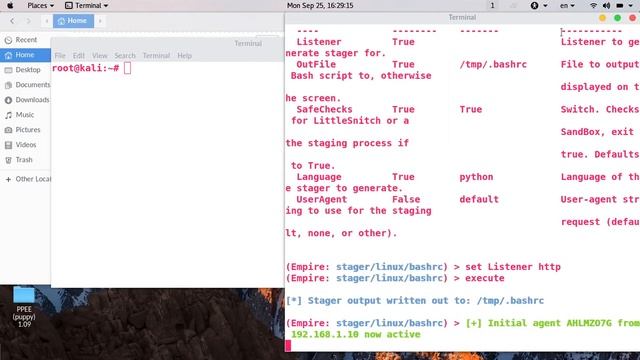
Task: Open Documents in file manager sidebar
Action: 25,85
